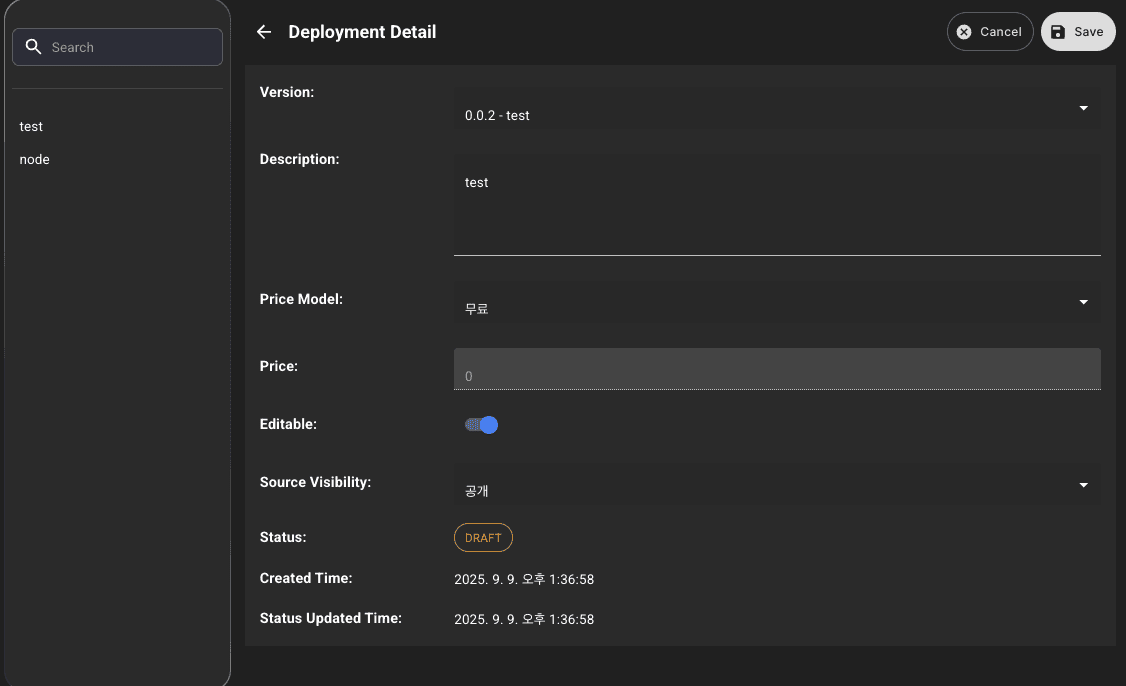This screenshot has width=1126, height=686.
Task: Toggle the Editable switch
Action: point(481,425)
